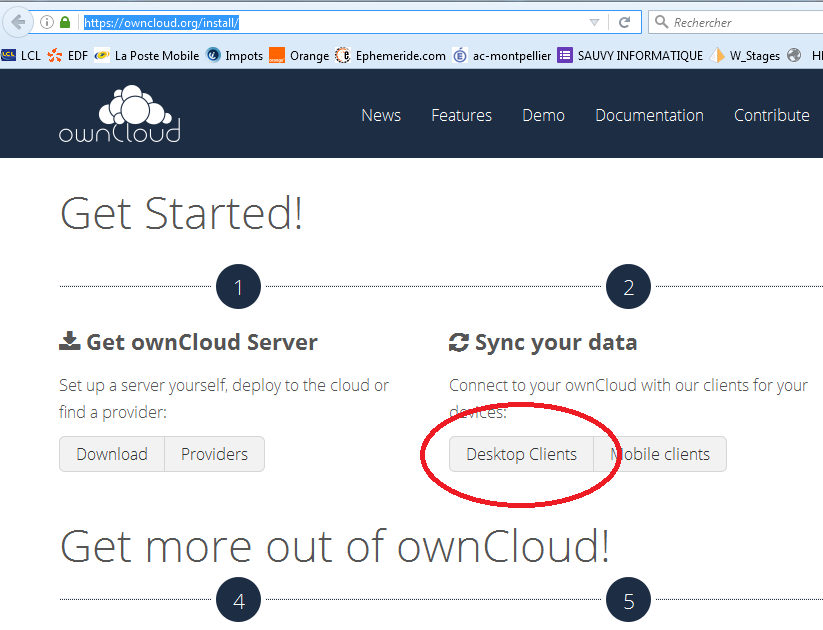Open the La Poste Mobile bookmark

147,55
